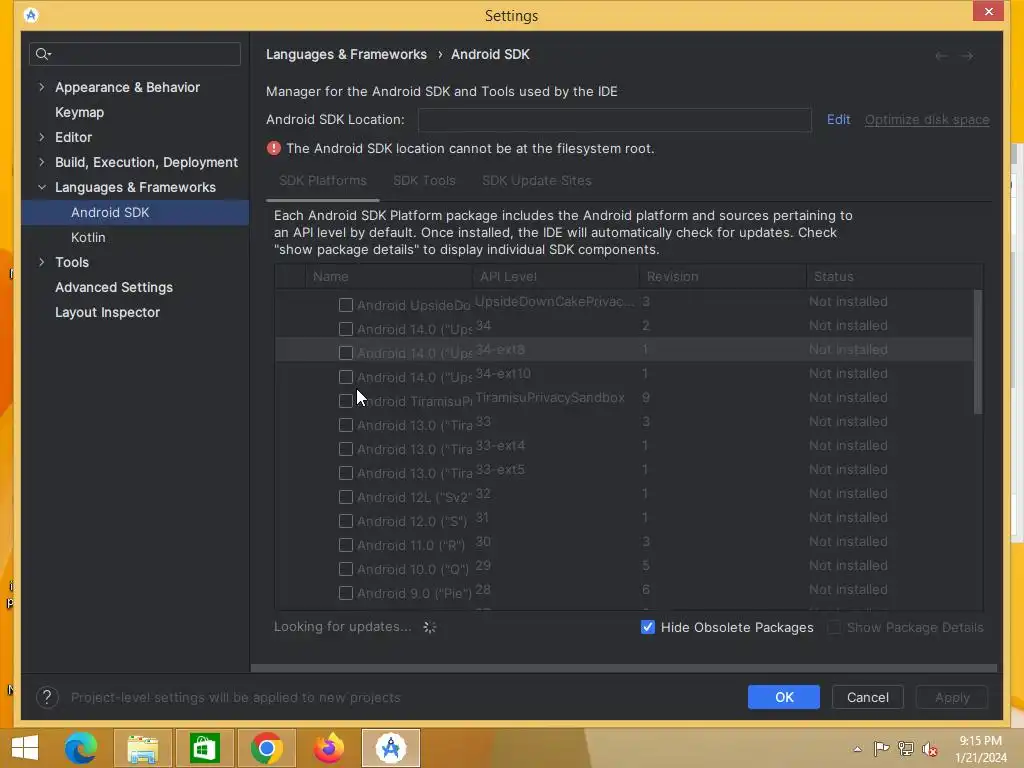Collapse Languages & Frameworks section
The height and width of the screenshot is (768, 1024).
click(42, 187)
